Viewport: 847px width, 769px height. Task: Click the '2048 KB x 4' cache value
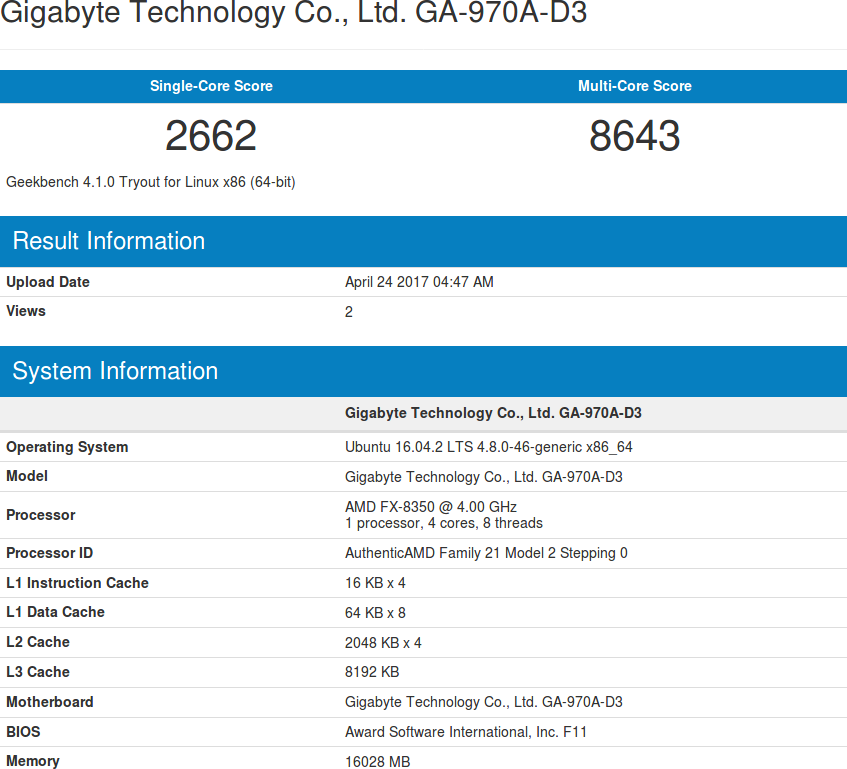384,643
